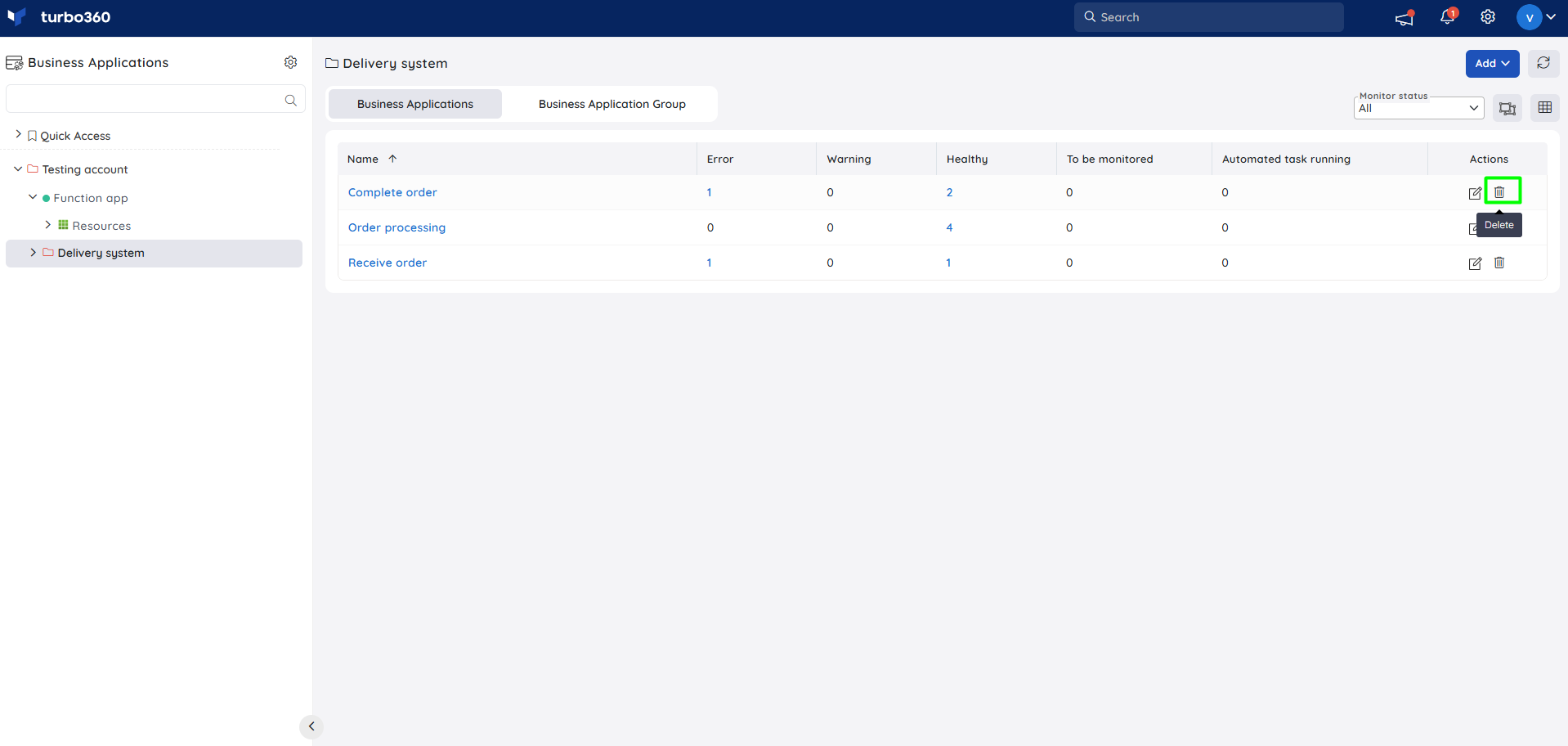
Task: Switch to grid table view icon
Action: point(1545,108)
